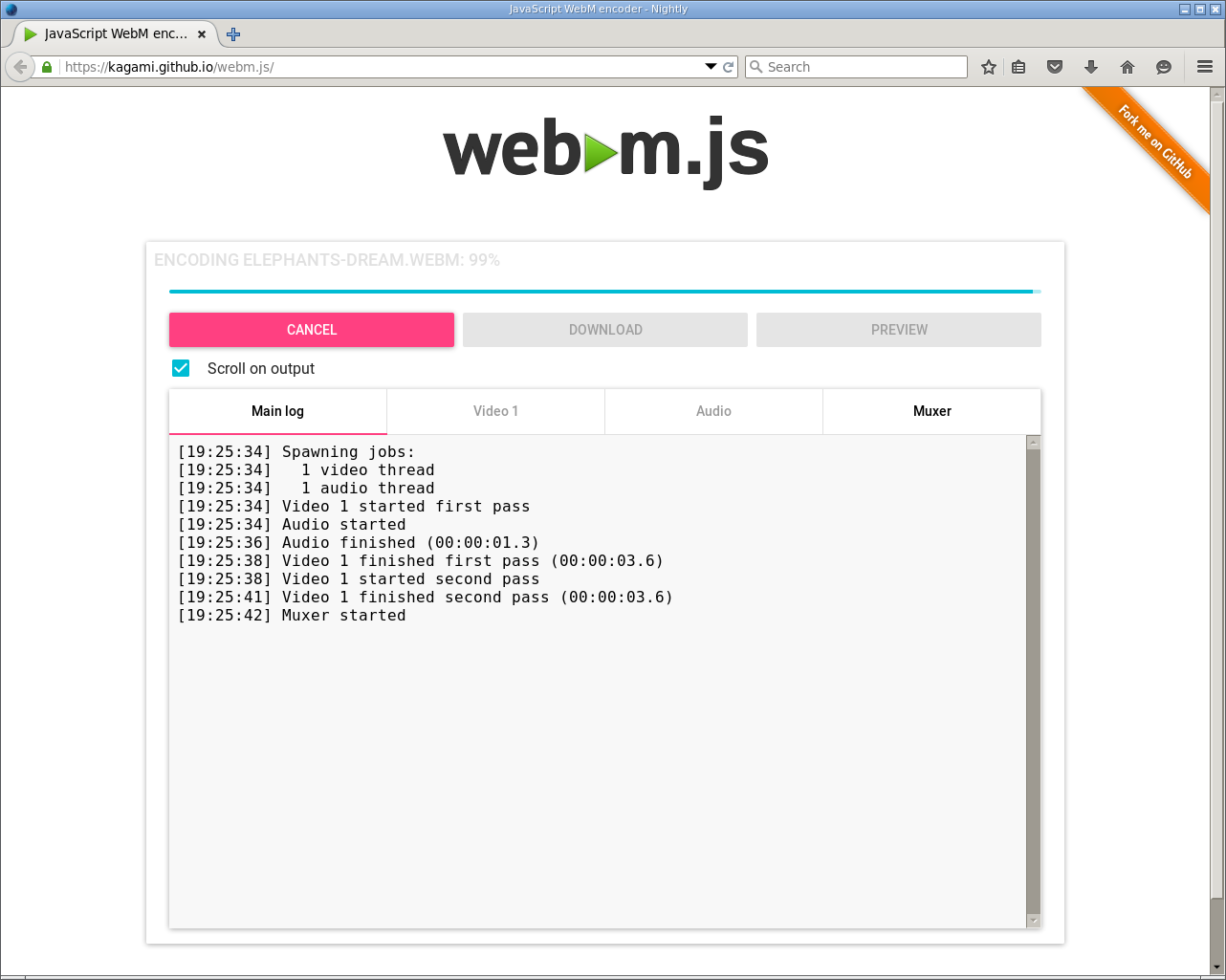Click the URL address bar

(383, 67)
